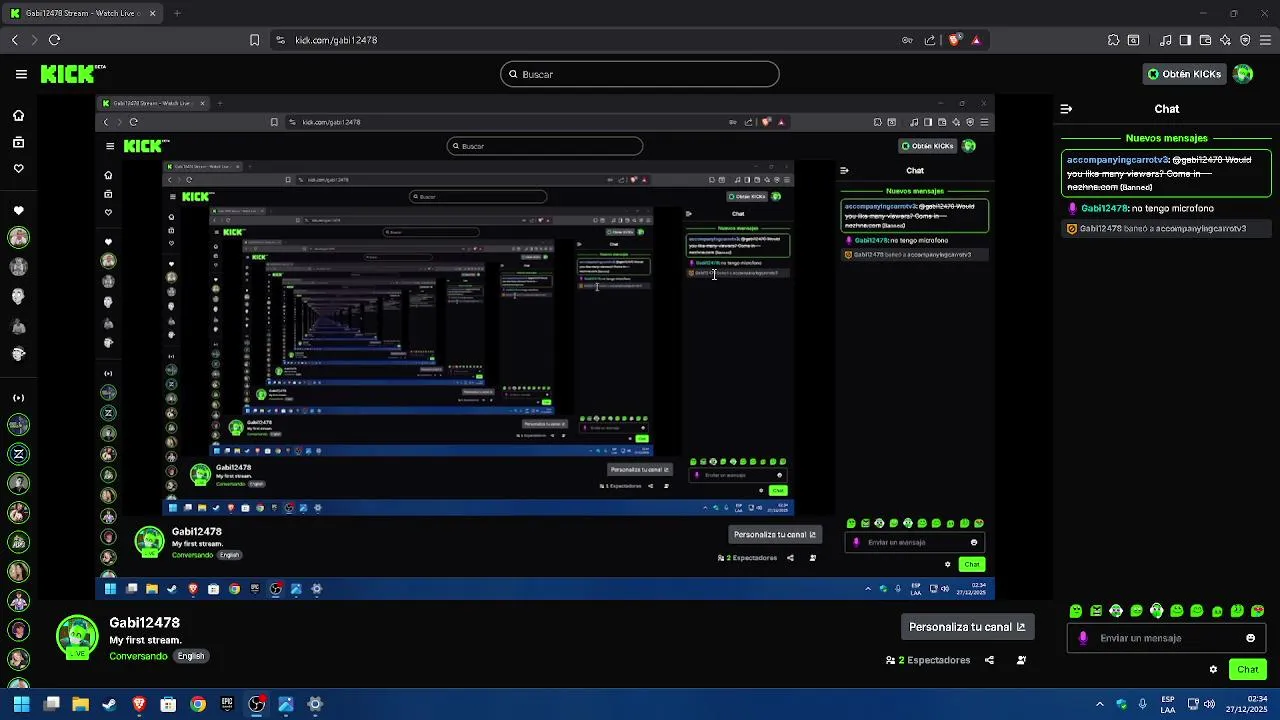Click the live stream video player
Viewport: 1280px width, 720px height.
coord(545,347)
